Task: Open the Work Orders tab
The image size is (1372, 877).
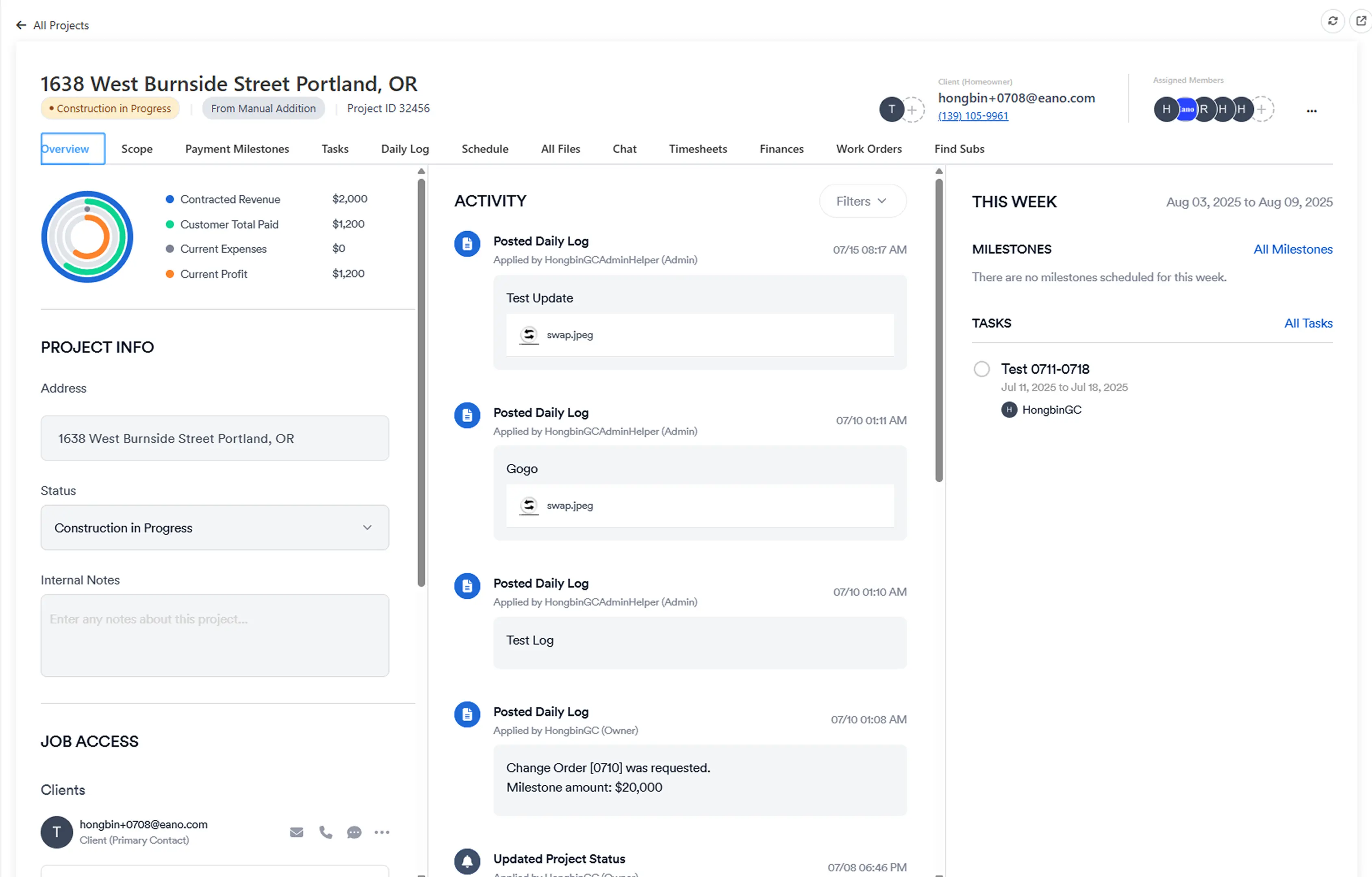Action: pos(868,149)
